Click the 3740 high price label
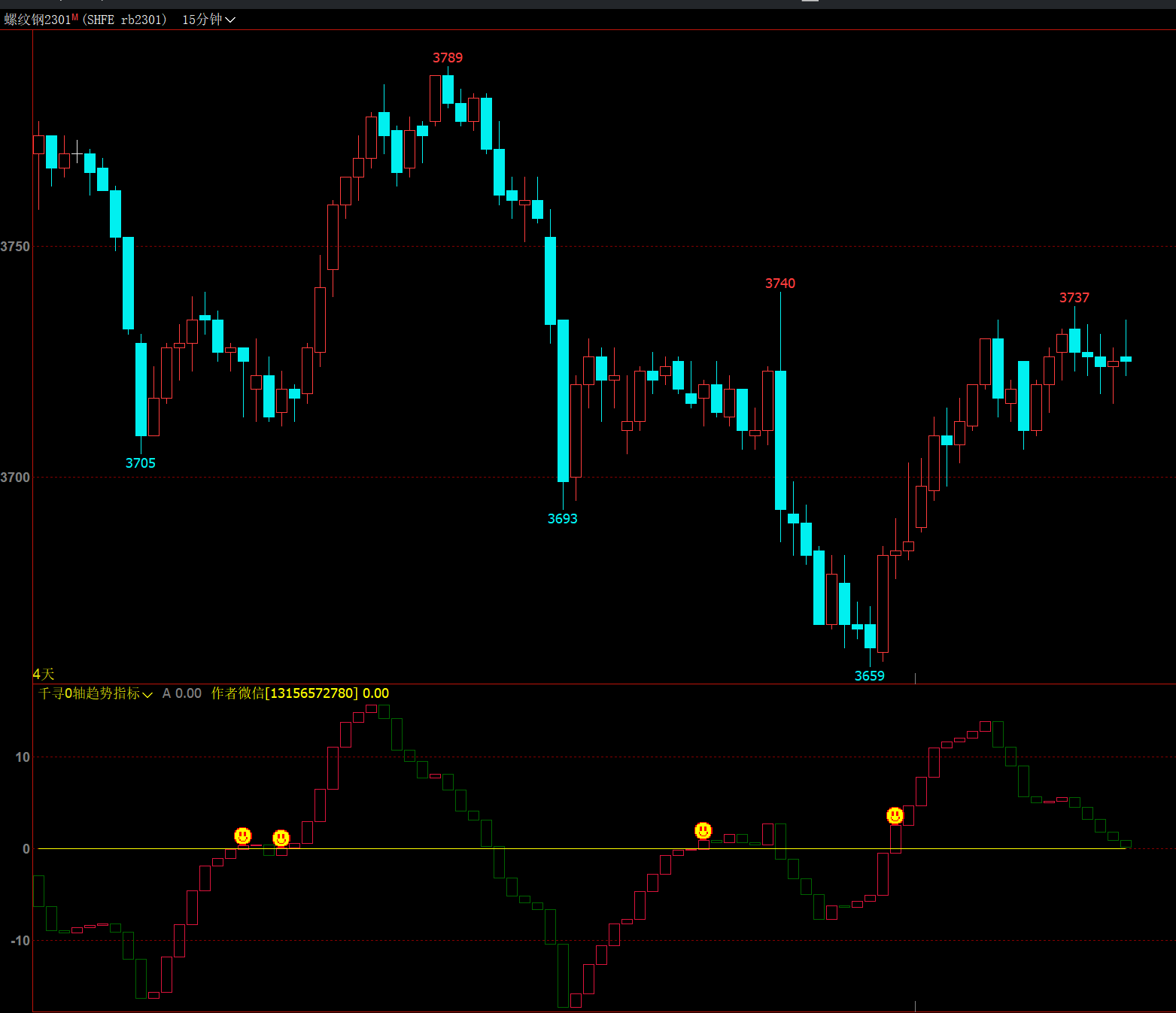1176x1013 pixels. tap(780, 284)
